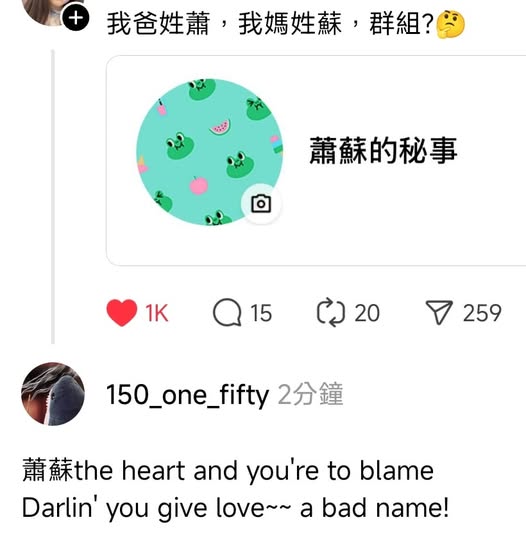Tap the shark profile avatar
This screenshot has height=538, width=526.
tap(53, 394)
